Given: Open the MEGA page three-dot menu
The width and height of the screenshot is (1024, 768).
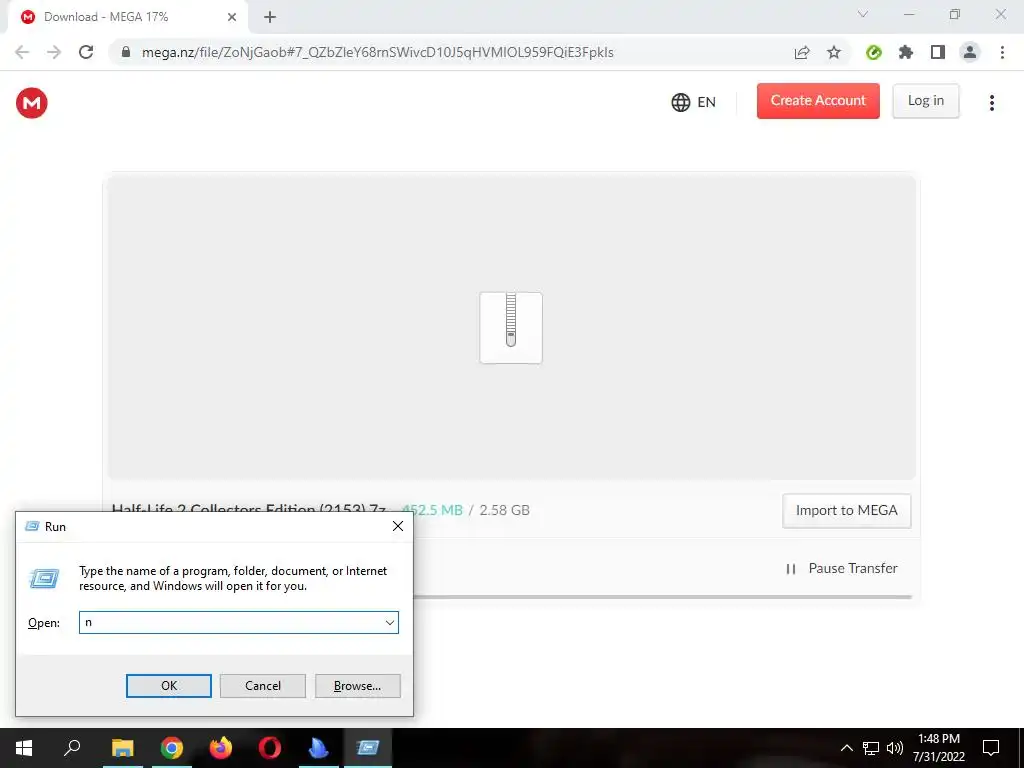Looking at the screenshot, I should click(991, 103).
